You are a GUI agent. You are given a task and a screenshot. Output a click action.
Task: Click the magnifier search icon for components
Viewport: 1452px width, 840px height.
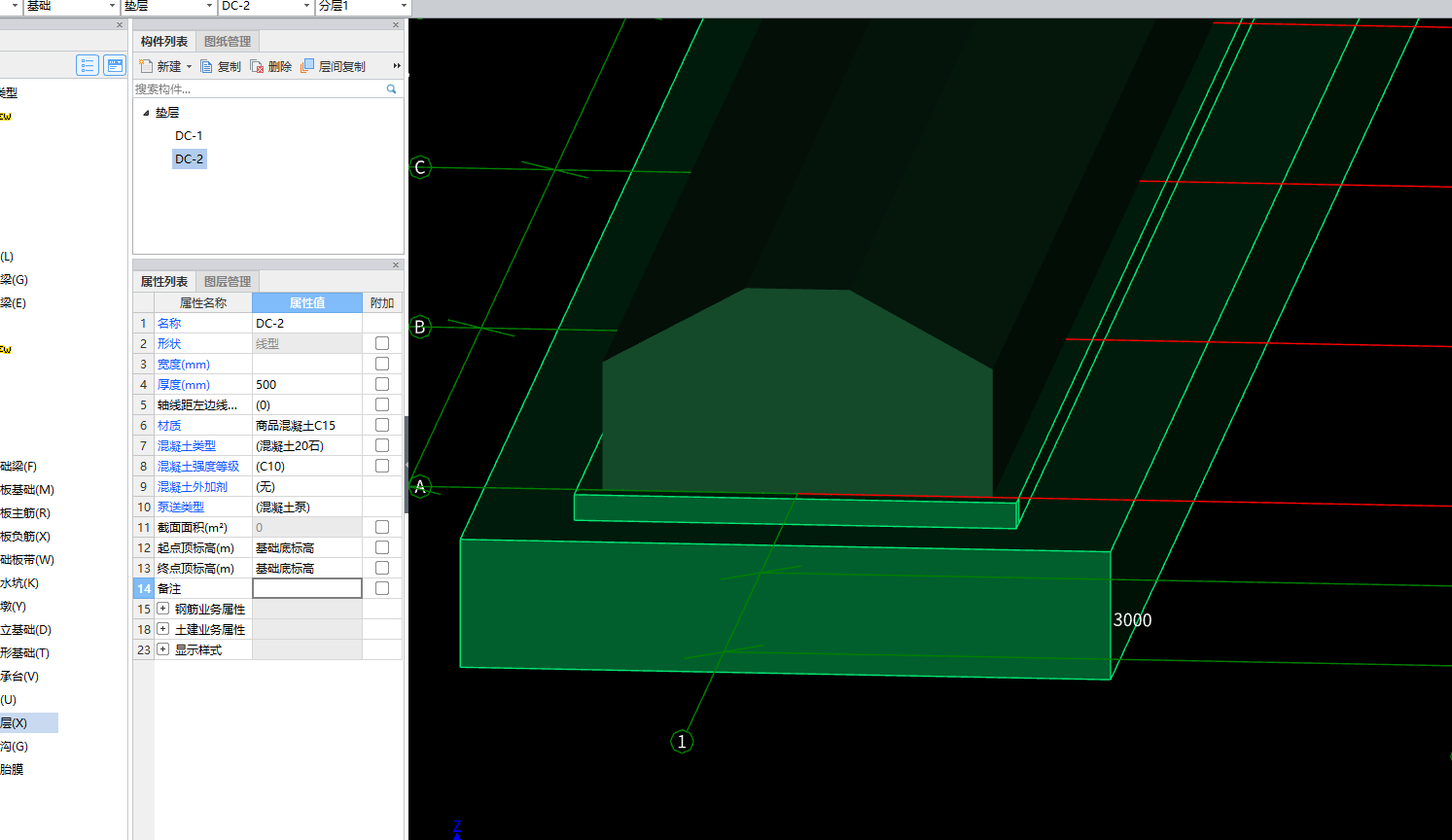392,88
